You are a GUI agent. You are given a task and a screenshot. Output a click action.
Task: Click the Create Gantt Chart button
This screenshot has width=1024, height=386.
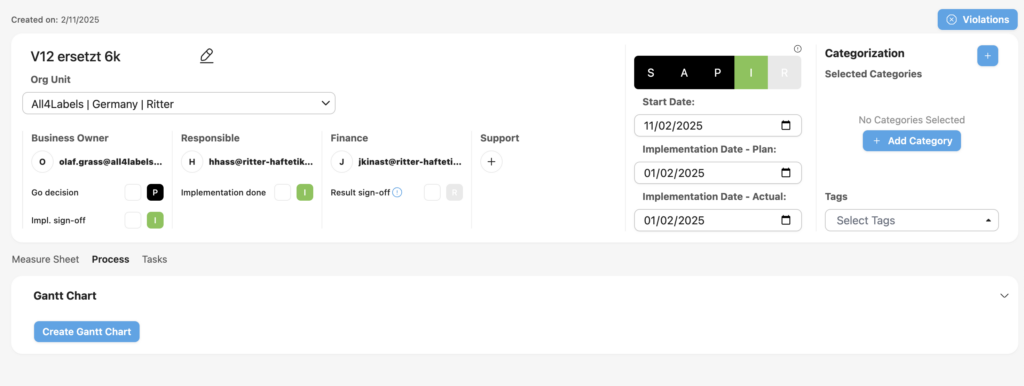click(x=87, y=332)
